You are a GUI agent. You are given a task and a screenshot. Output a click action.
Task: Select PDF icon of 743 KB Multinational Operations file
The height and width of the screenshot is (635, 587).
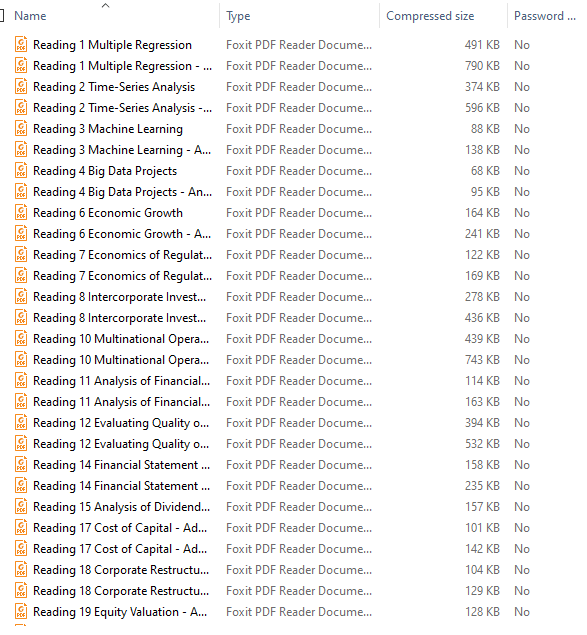21,360
